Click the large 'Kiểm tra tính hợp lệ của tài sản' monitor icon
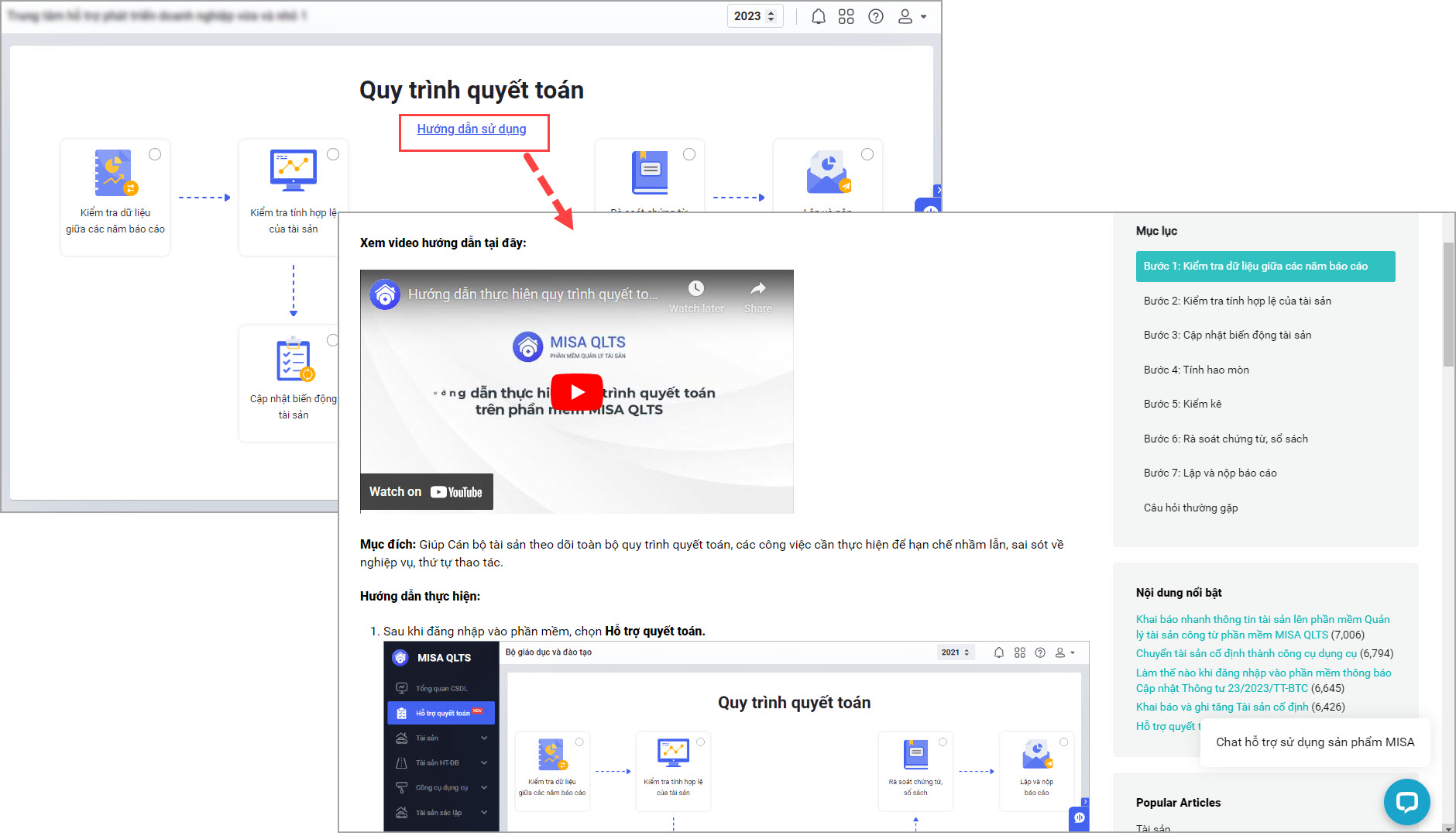The width and height of the screenshot is (1456, 833). (x=294, y=170)
